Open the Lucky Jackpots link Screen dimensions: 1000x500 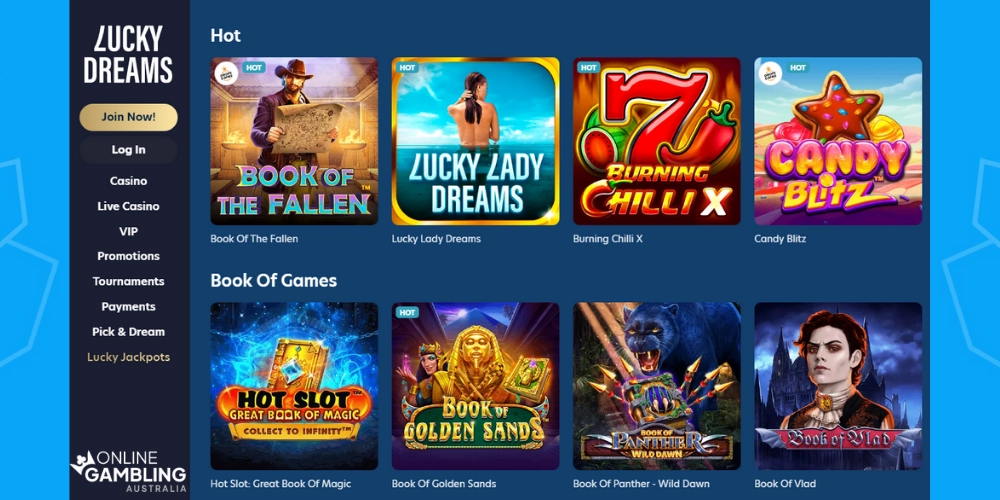[x=128, y=357]
